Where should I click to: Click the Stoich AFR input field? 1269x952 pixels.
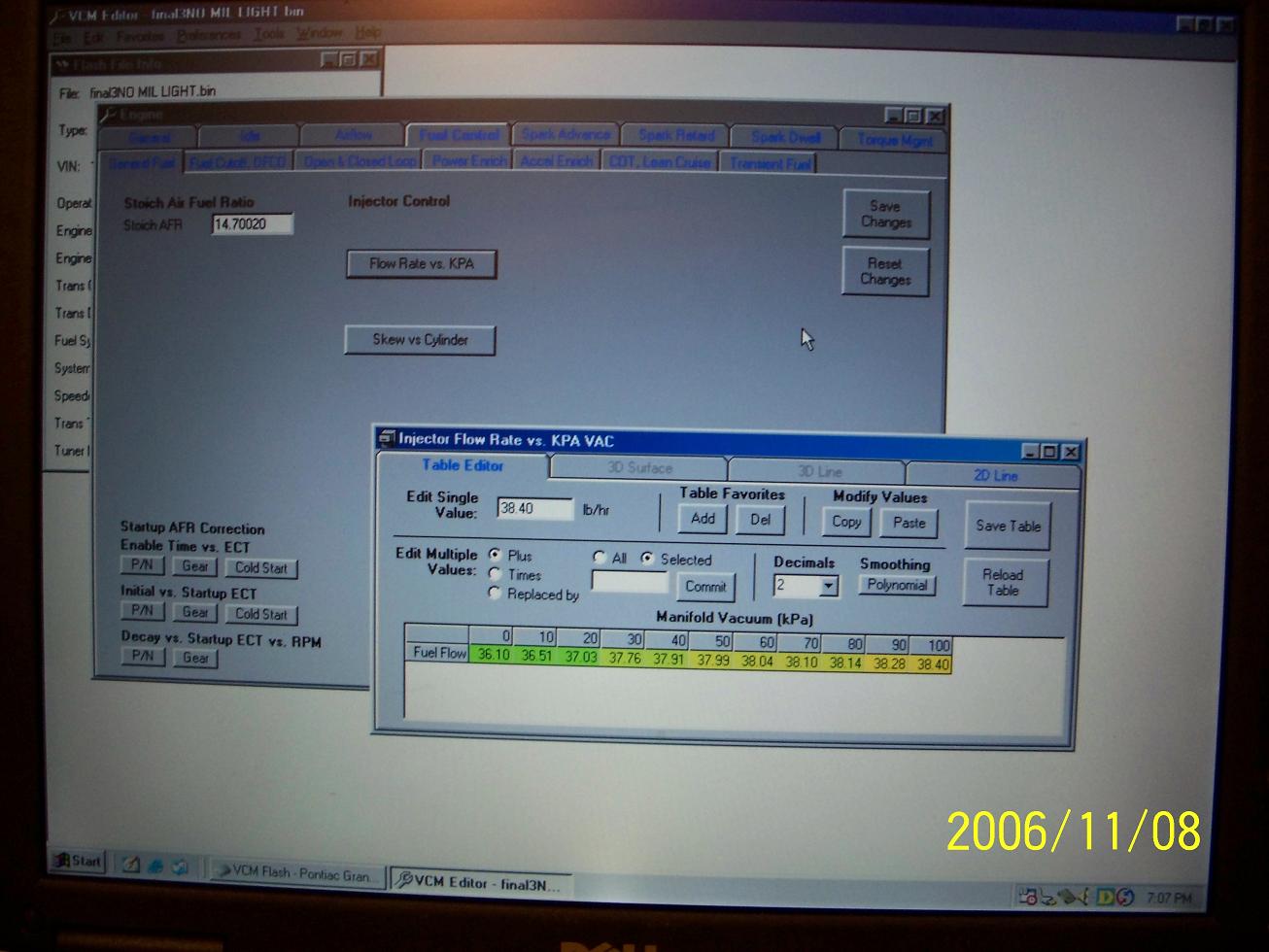pos(252,224)
